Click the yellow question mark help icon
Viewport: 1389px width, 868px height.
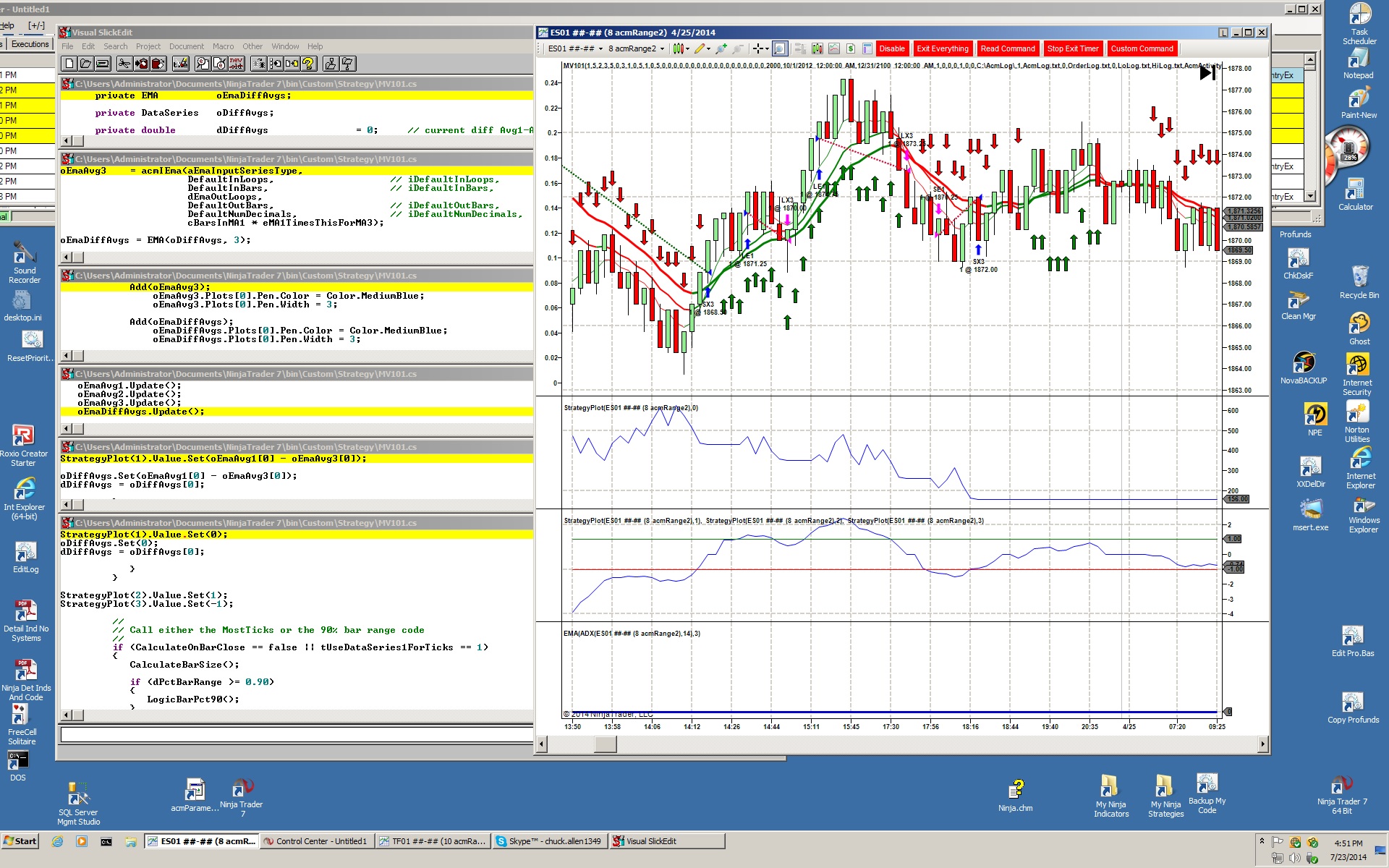[x=309, y=64]
